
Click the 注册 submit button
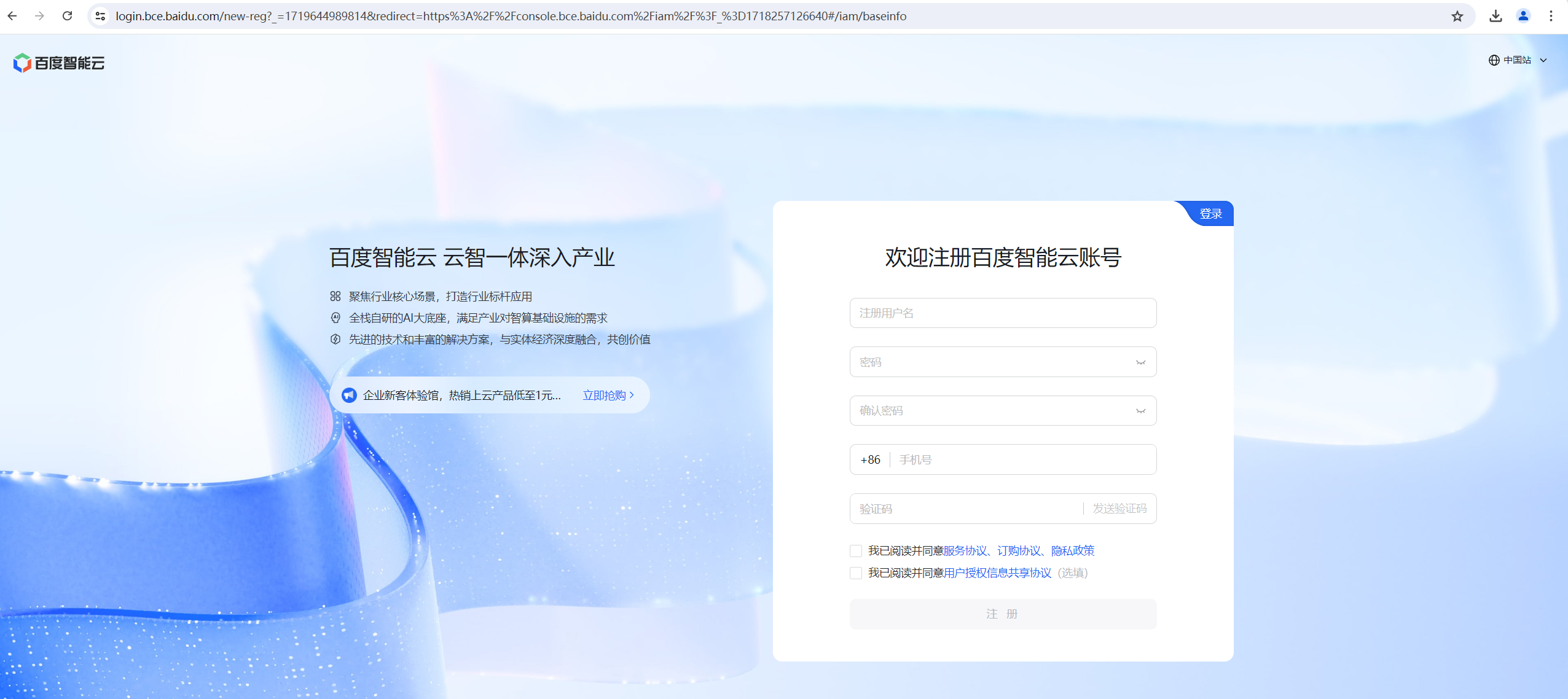click(x=1003, y=614)
